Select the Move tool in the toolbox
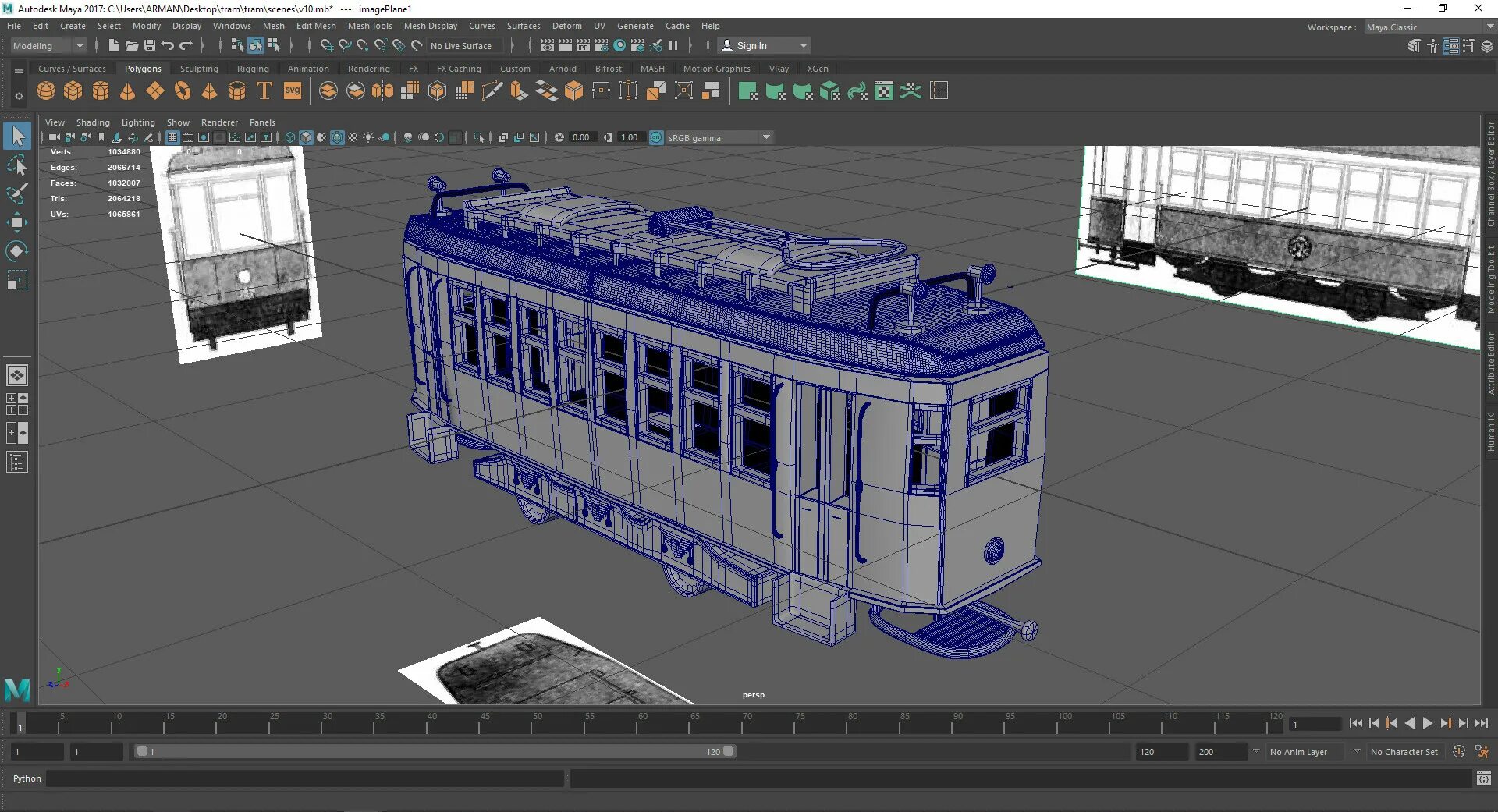1498x812 pixels. tap(17, 222)
